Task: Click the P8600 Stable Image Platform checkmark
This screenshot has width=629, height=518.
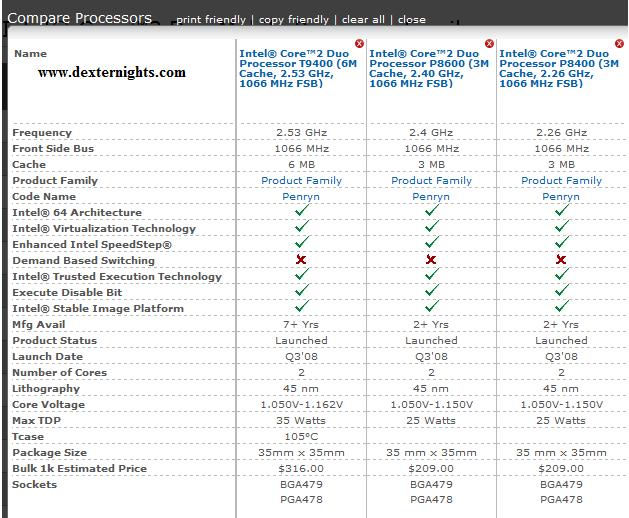Action: [432, 306]
